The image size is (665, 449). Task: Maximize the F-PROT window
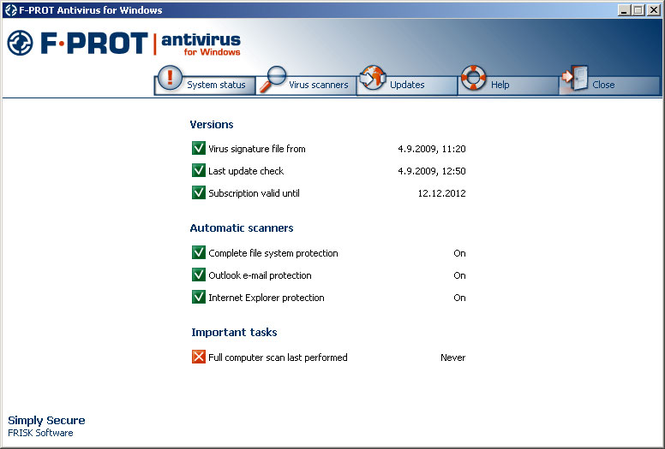point(638,10)
